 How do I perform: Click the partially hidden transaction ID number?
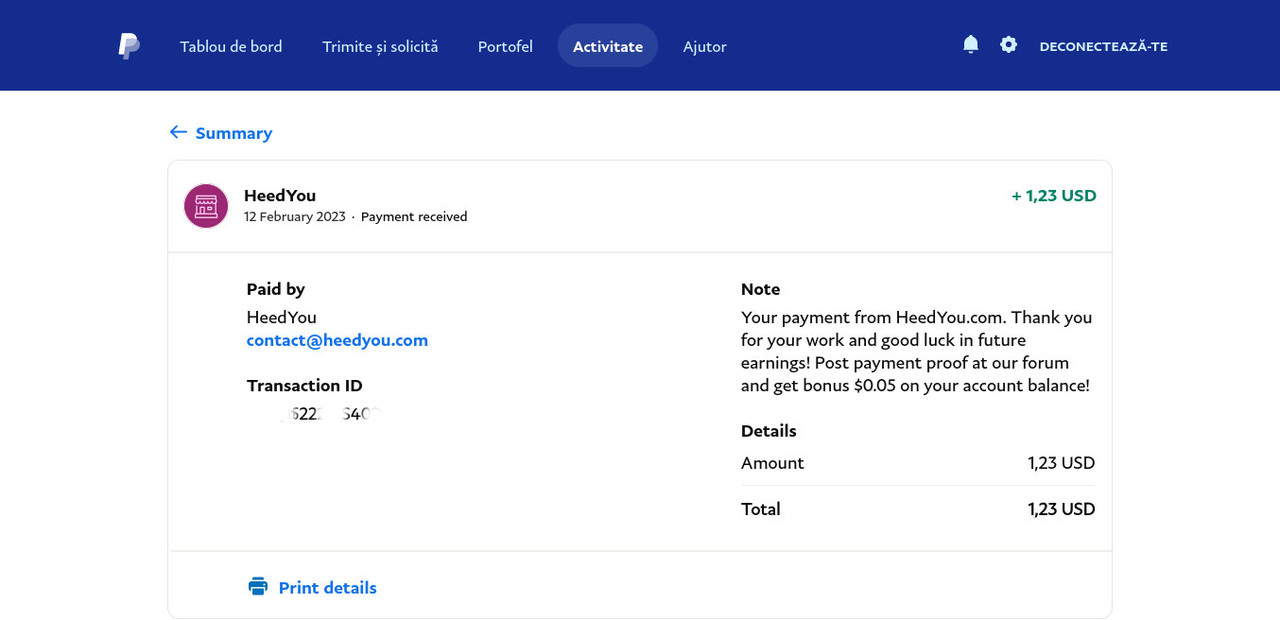[329, 414]
